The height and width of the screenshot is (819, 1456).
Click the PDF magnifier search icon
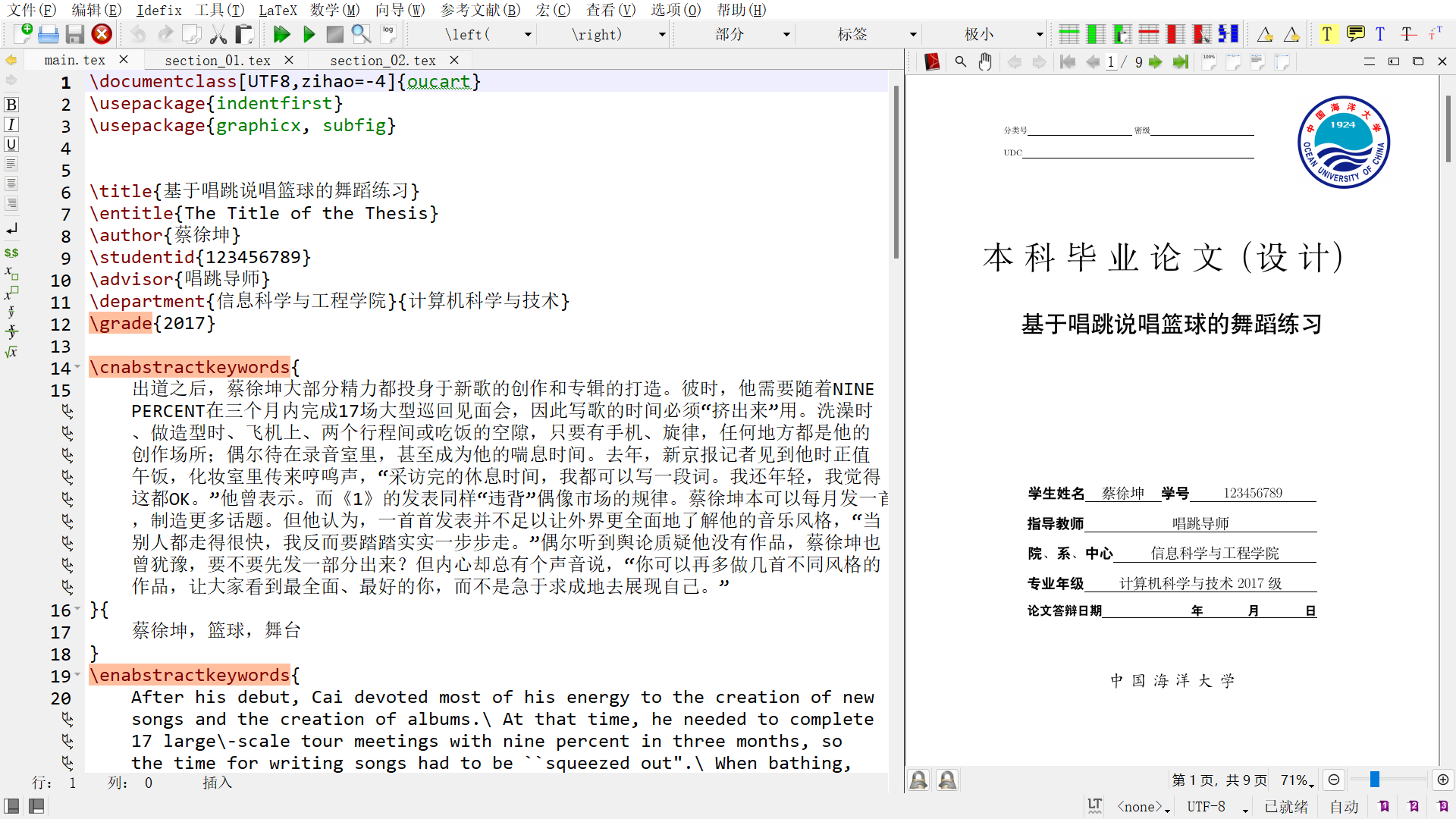tap(960, 62)
